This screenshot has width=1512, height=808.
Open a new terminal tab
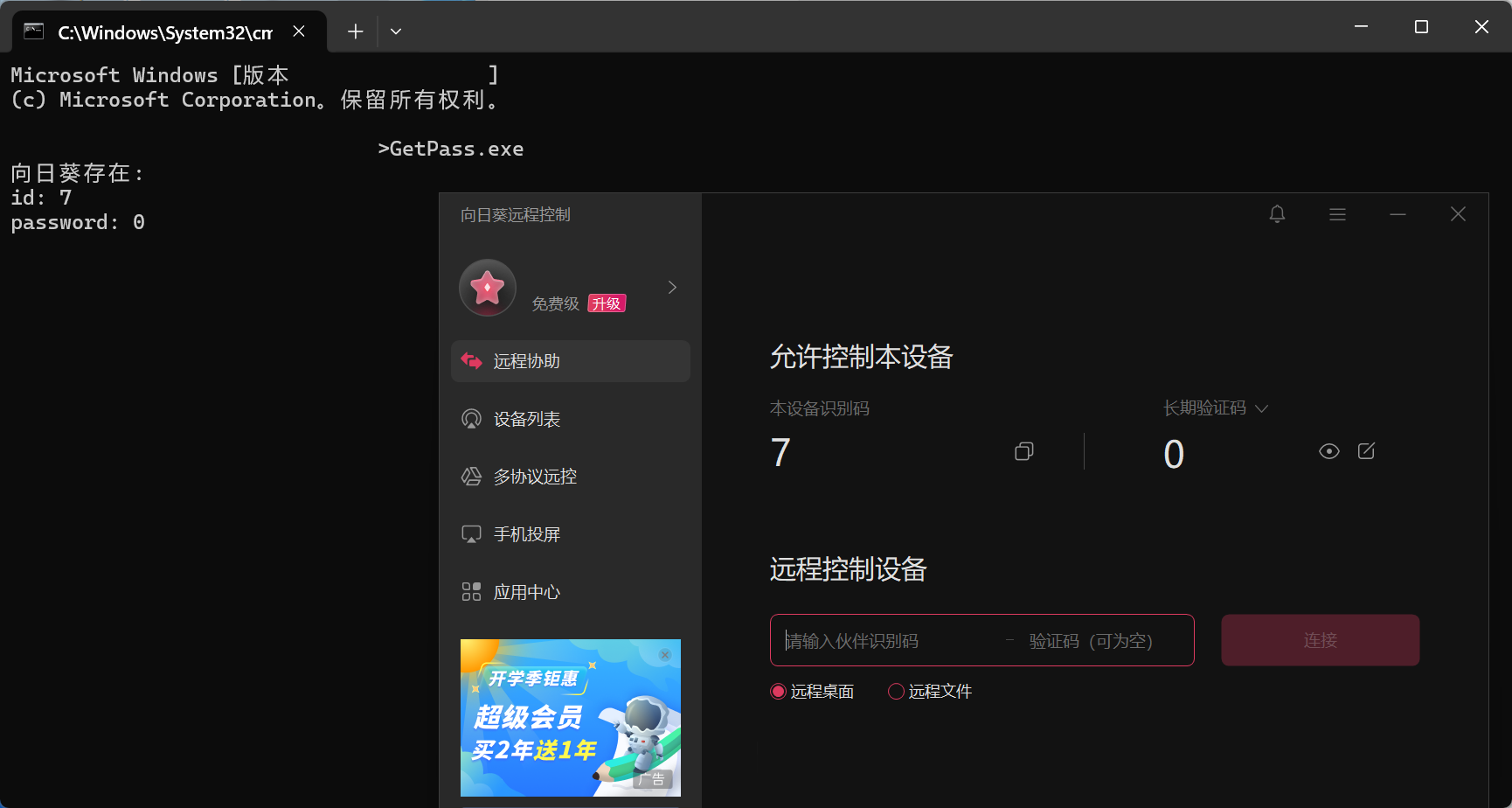pyautogui.click(x=355, y=31)
